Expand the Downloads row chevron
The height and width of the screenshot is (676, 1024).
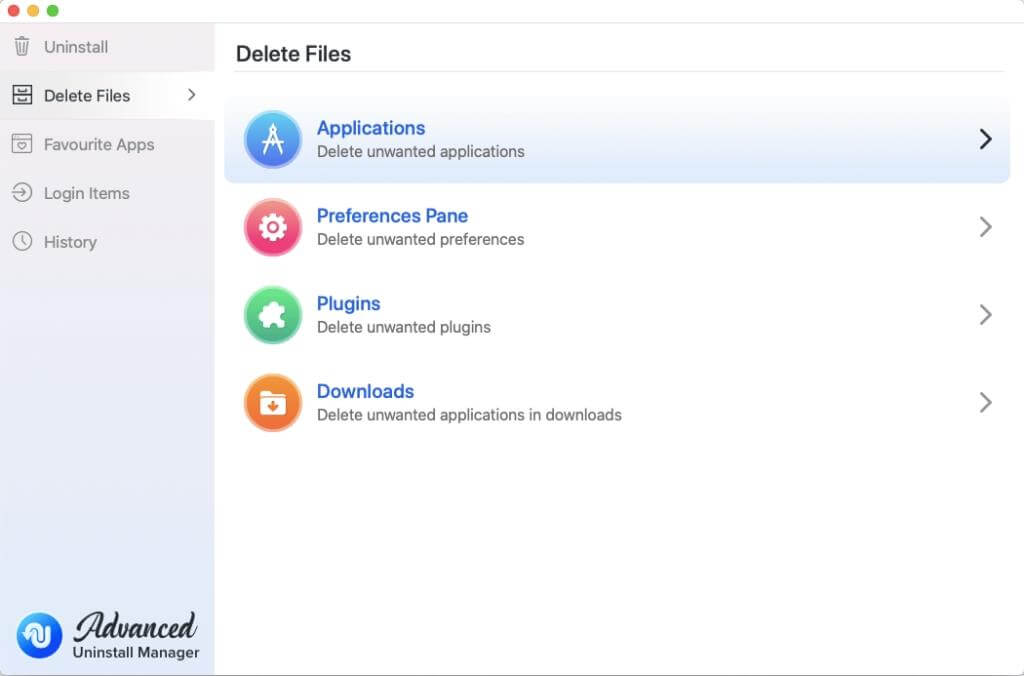pyautogui.click(x=985, y=403)
